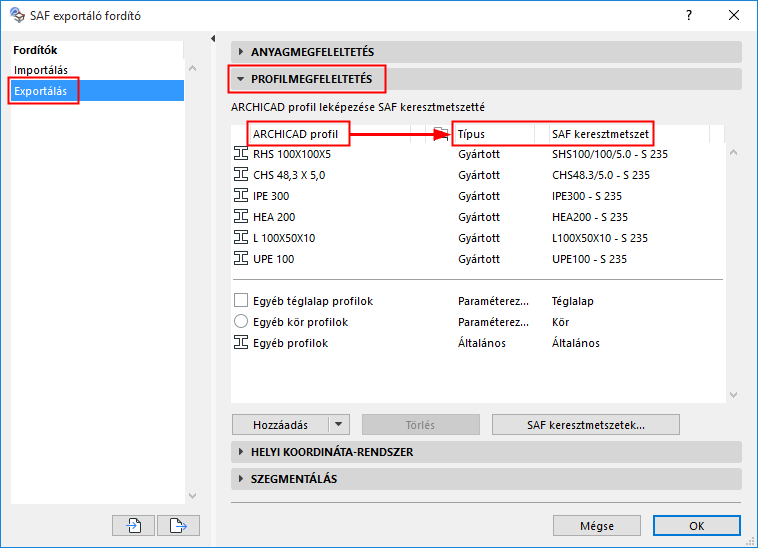
Task: Click the IPE300 - S 235 cell
Action: [x=587, y=196]
